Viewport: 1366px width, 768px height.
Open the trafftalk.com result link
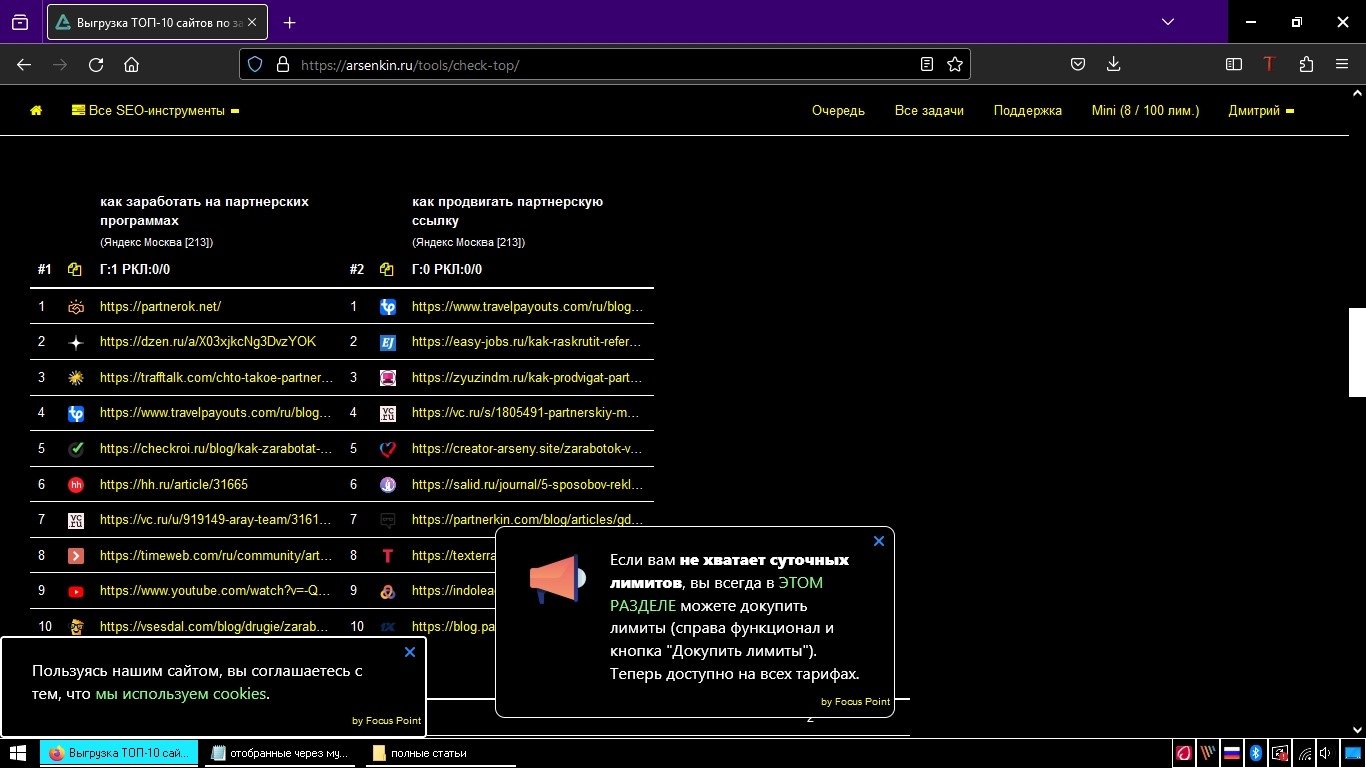coord(216,378)
